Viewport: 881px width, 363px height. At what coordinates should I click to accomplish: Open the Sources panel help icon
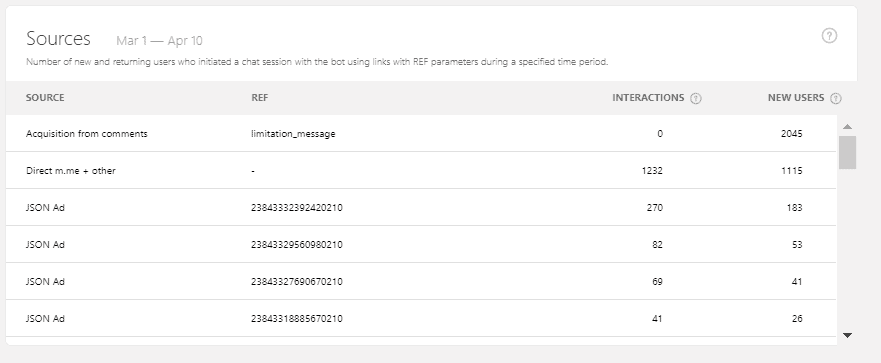[x=829, y=36]
